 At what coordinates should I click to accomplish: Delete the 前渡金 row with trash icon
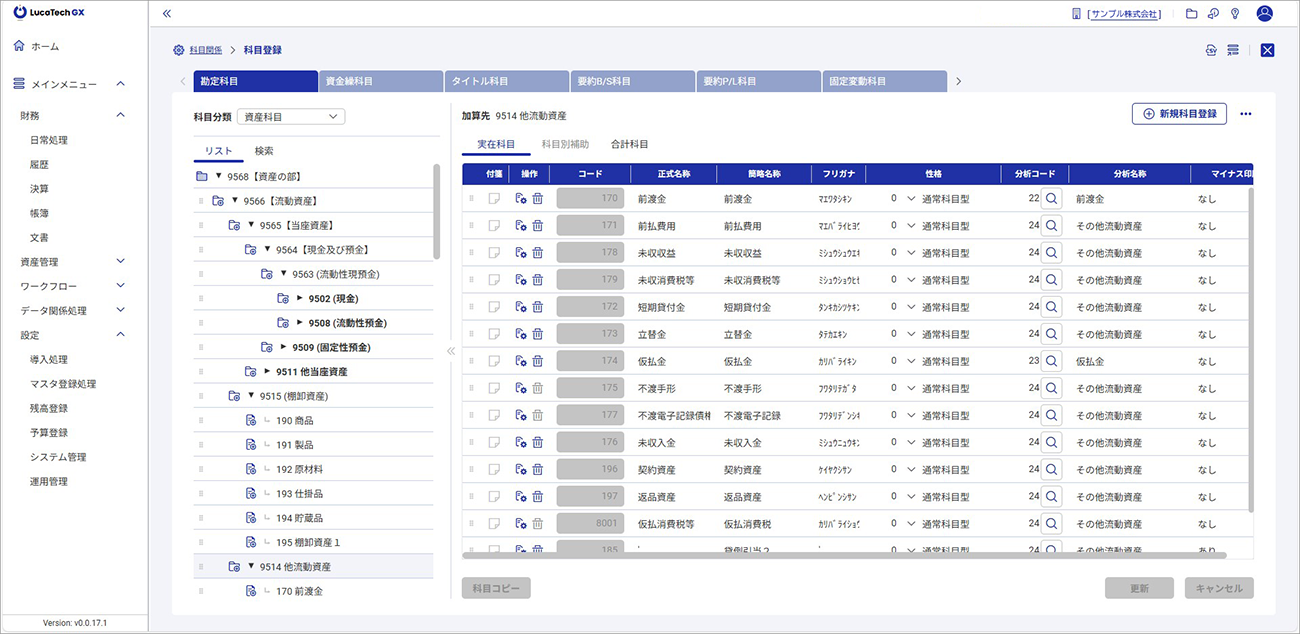[x=537, y=199]
